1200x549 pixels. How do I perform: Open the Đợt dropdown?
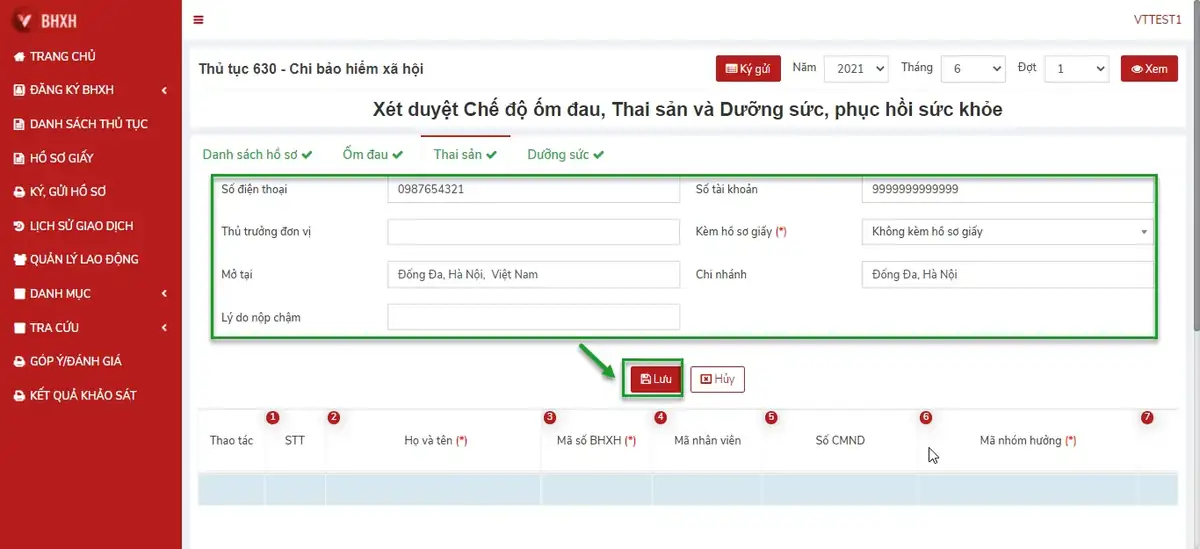1077,69
